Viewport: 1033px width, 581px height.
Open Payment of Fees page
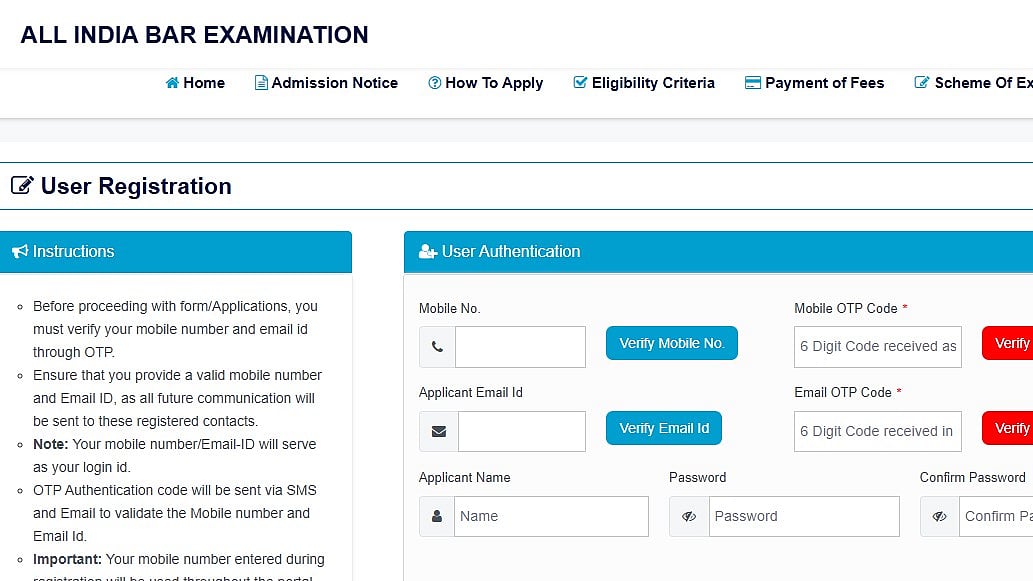814,83
